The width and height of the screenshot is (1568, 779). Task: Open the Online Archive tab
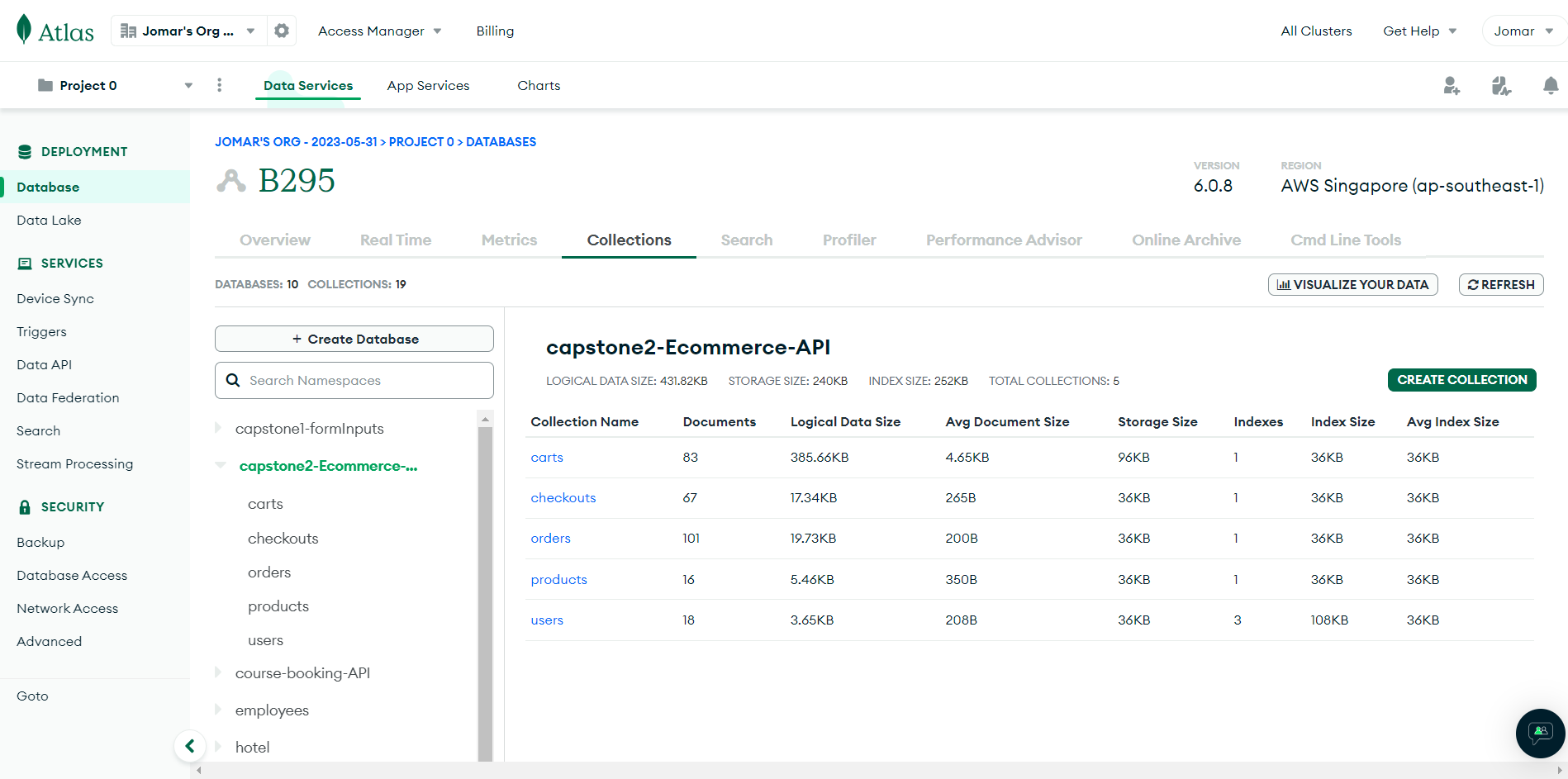click(1186, 240)
